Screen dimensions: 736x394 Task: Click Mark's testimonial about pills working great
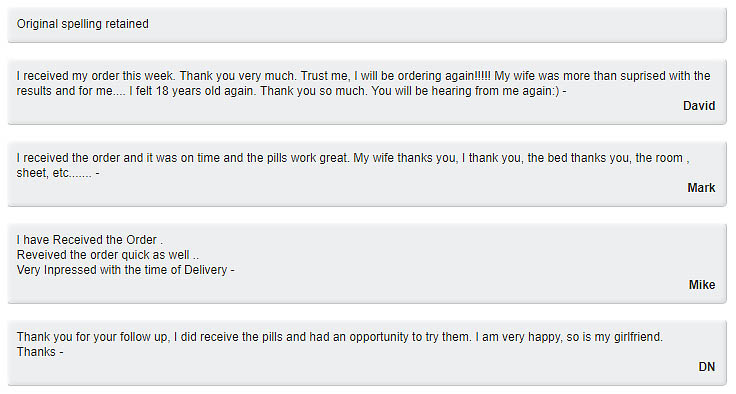353,165
